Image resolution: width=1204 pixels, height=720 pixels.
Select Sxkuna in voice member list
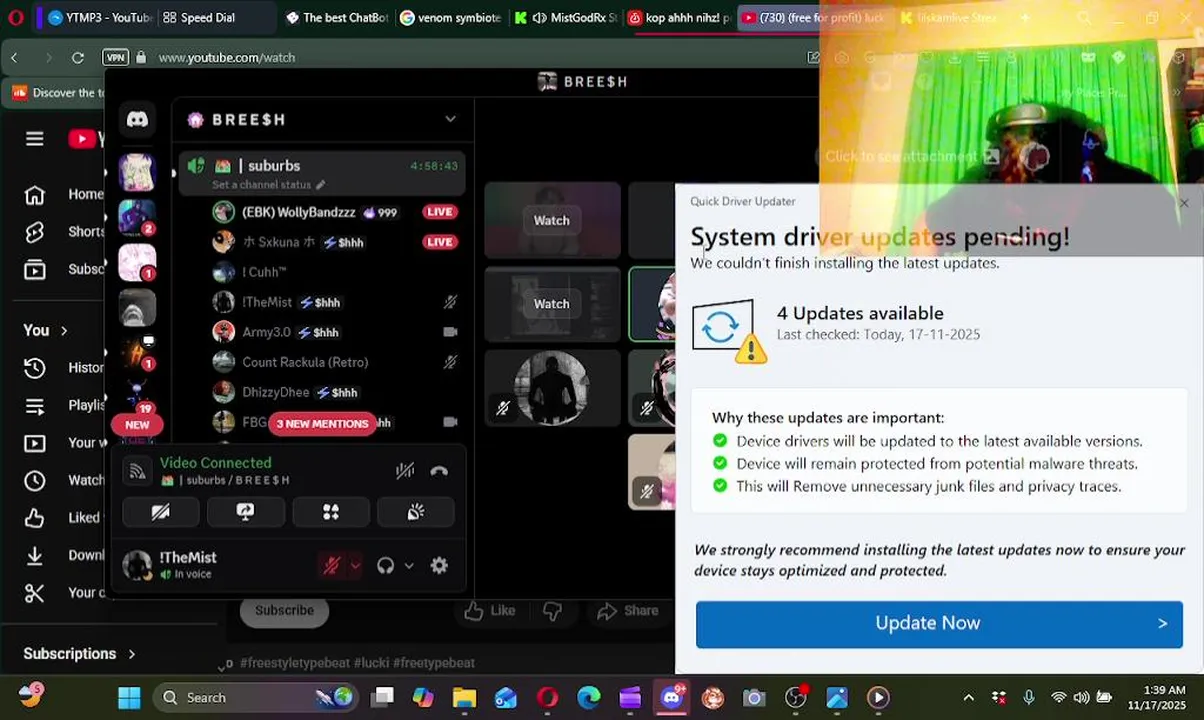333,242
